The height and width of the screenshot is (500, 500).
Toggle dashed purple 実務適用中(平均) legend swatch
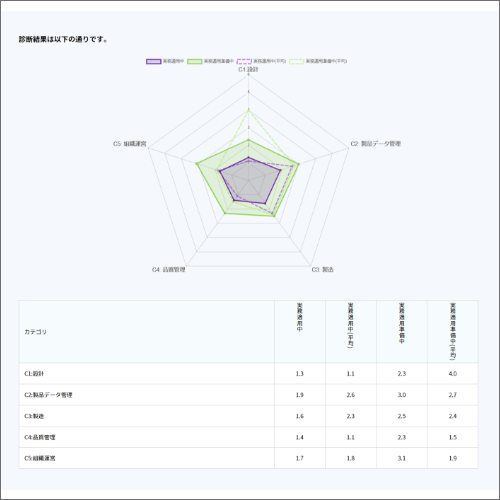244,61
